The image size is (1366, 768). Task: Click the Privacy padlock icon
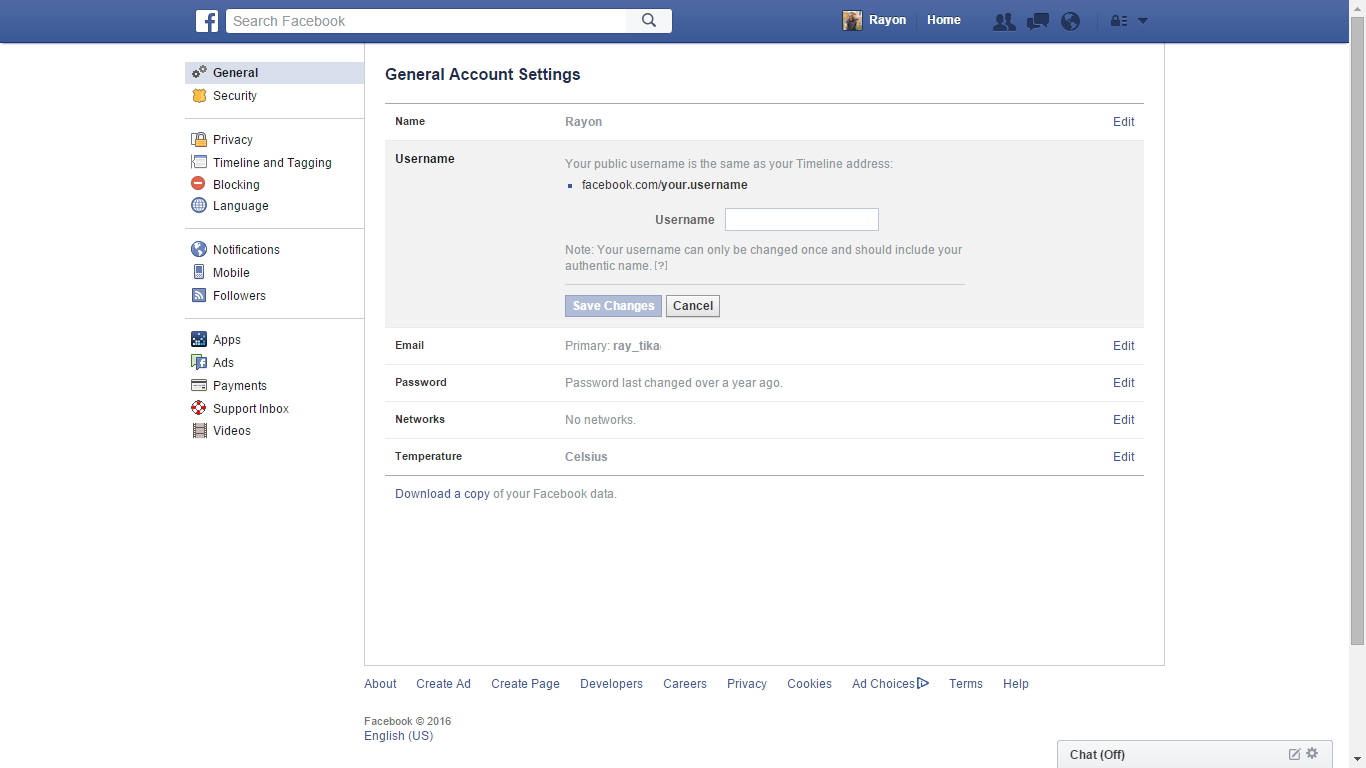(x=199, y=140)
